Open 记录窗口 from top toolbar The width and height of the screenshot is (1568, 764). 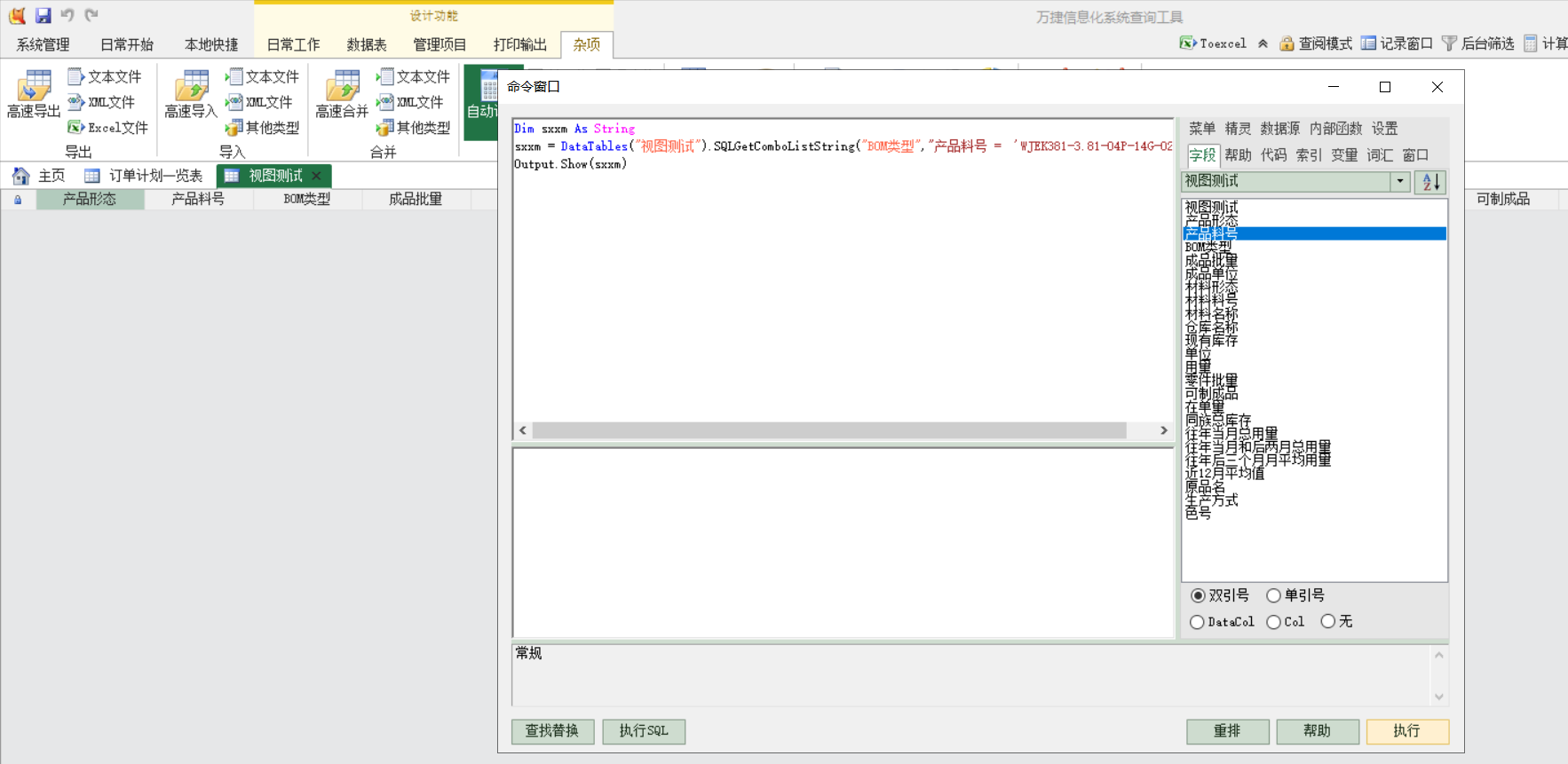[1397, 43]
